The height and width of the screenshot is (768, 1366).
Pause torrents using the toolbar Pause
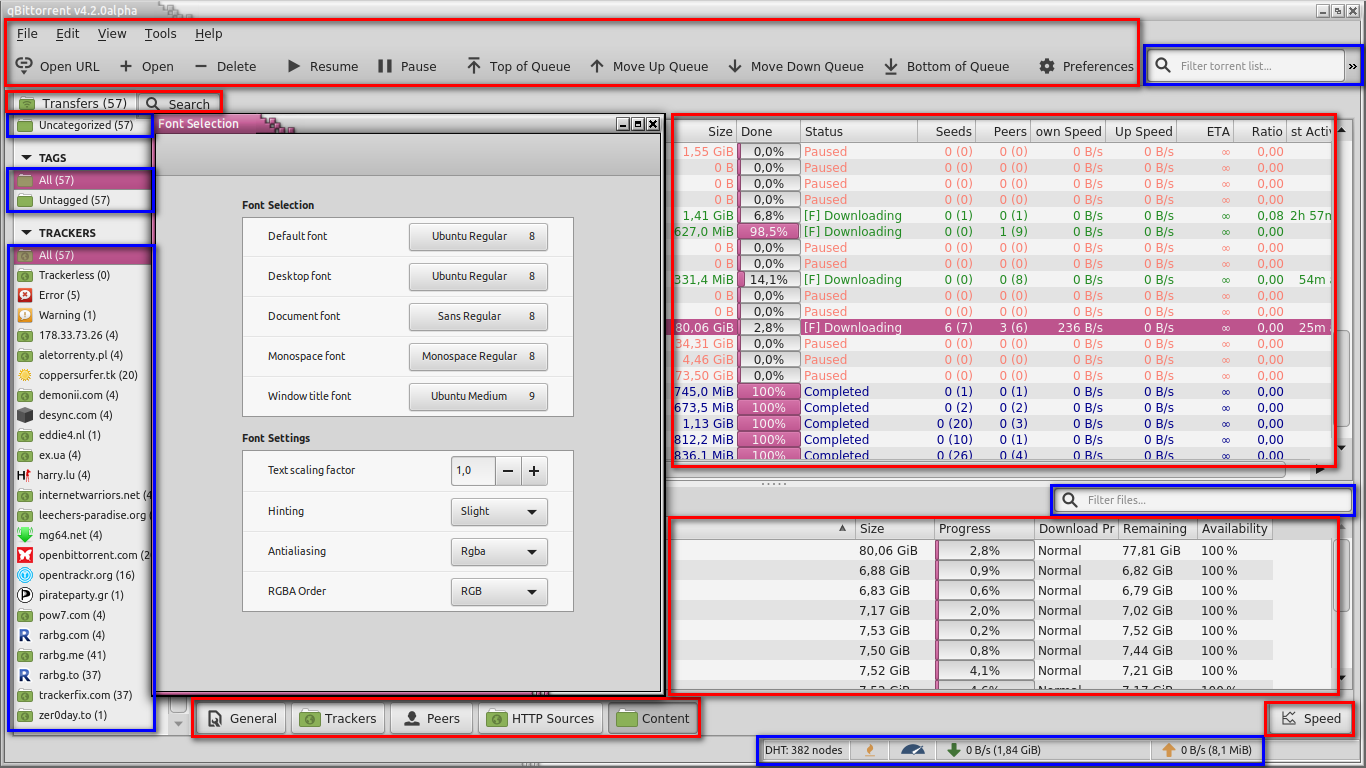pos(407,66)
